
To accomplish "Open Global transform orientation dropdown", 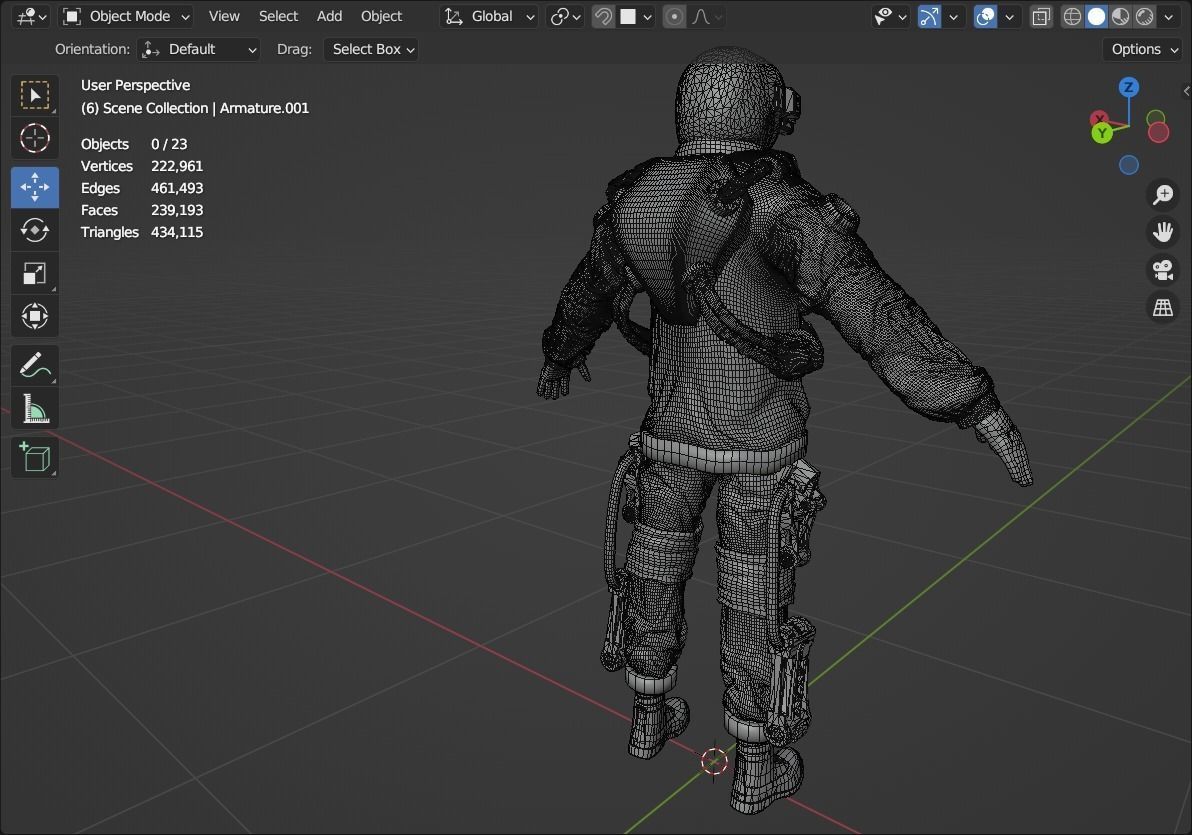I will click(490, 16).
